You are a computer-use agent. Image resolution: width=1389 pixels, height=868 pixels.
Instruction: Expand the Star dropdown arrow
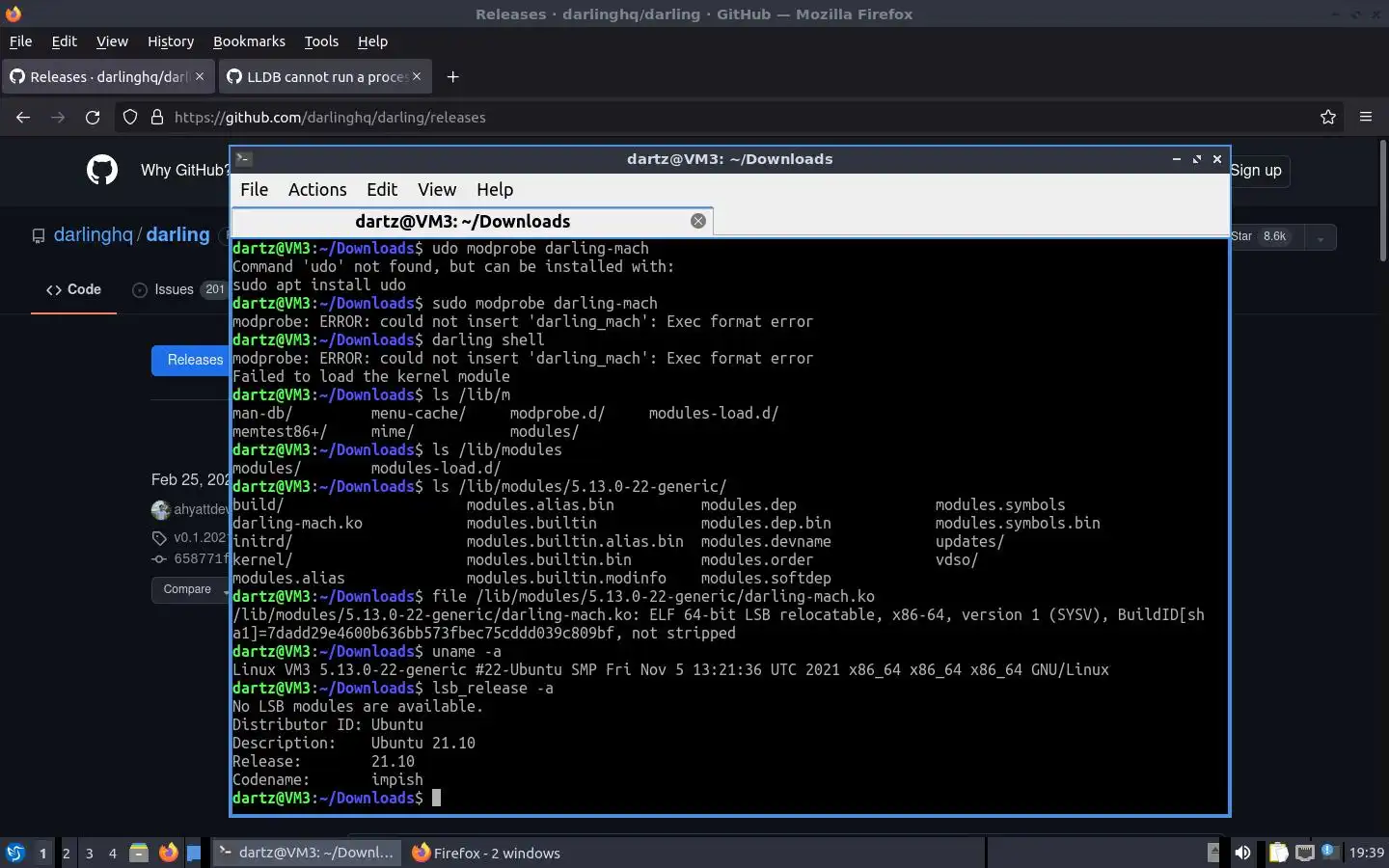(1321, 236)
